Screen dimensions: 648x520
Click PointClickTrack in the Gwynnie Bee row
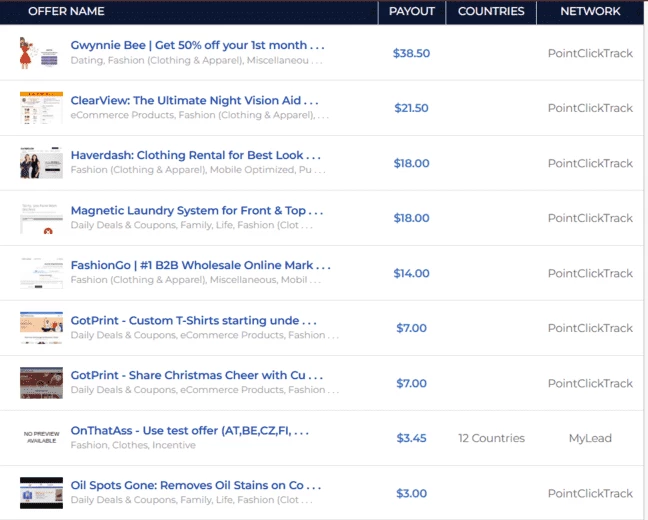point(590,53)
